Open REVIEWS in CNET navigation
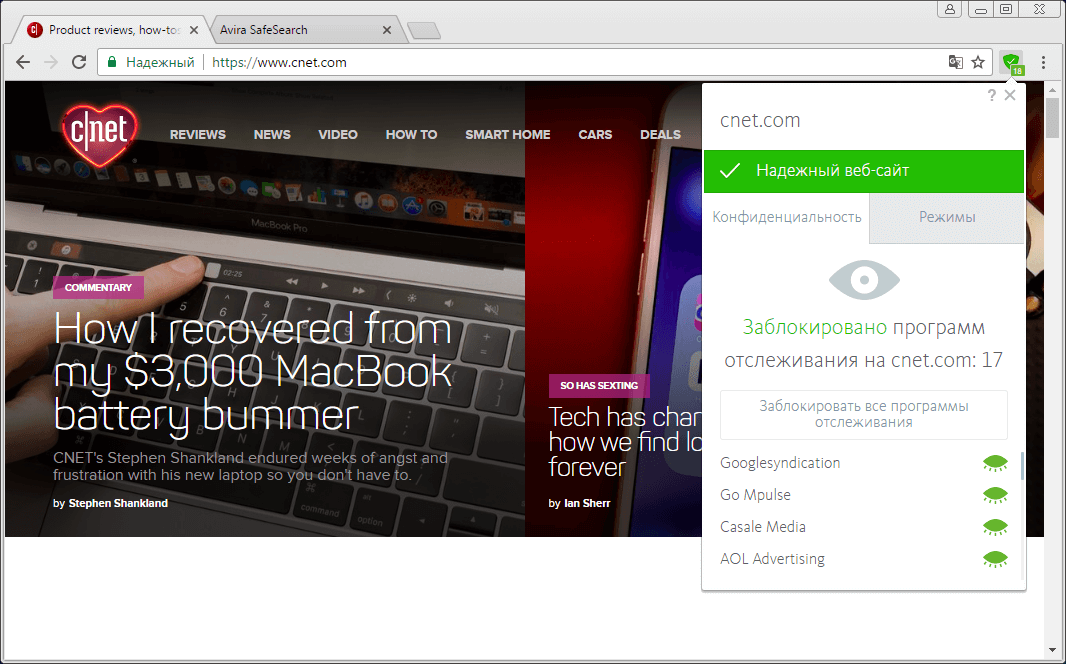Viewport: 1066px width, 664px height. pos(198,135)
